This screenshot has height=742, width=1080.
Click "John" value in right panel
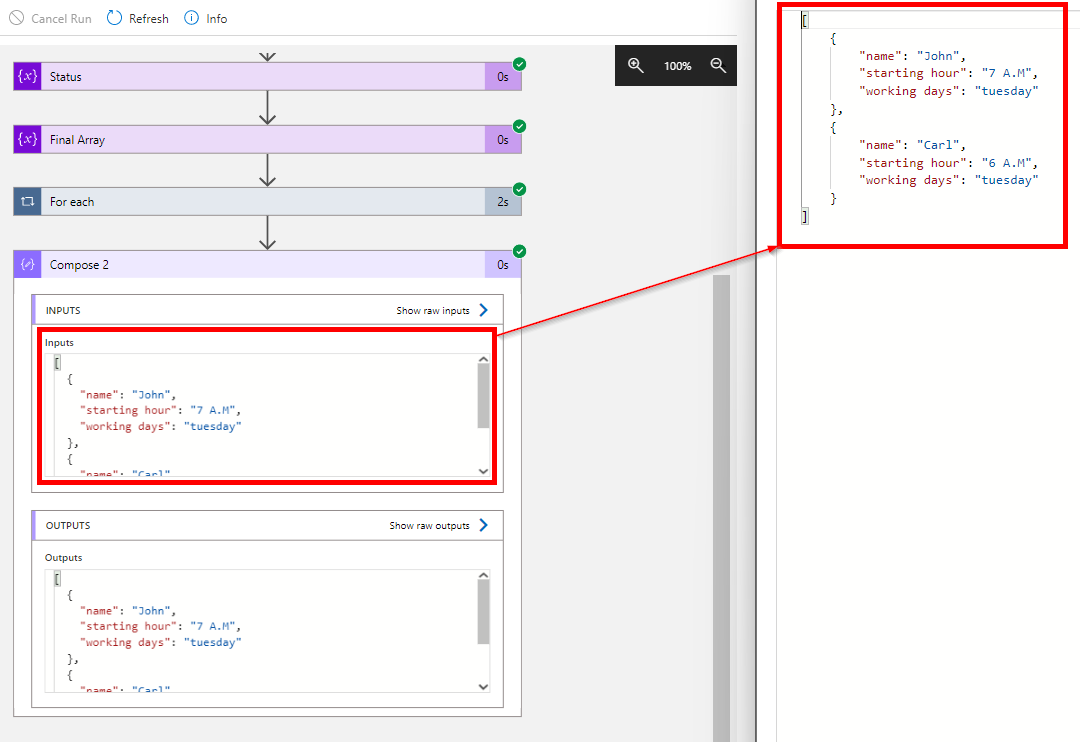[938, 56]
